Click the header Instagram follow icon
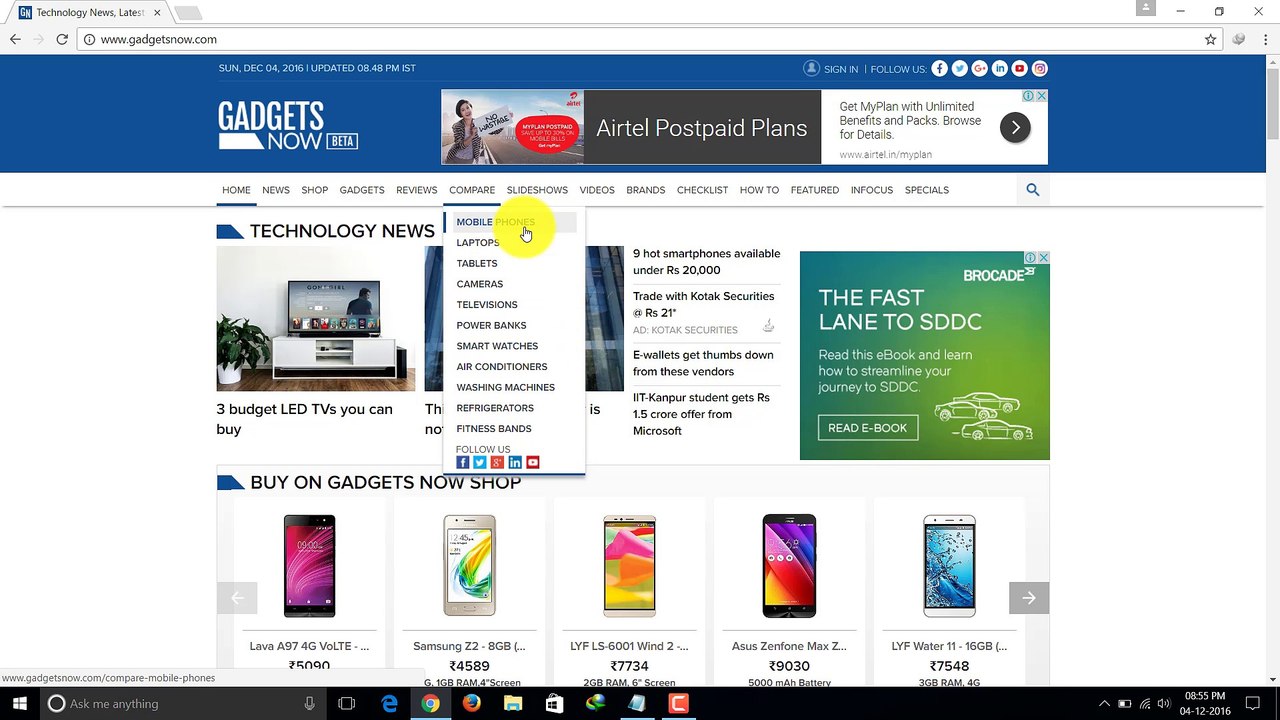The width and height of the screenshot is (1280, 720). [1040, 69]
